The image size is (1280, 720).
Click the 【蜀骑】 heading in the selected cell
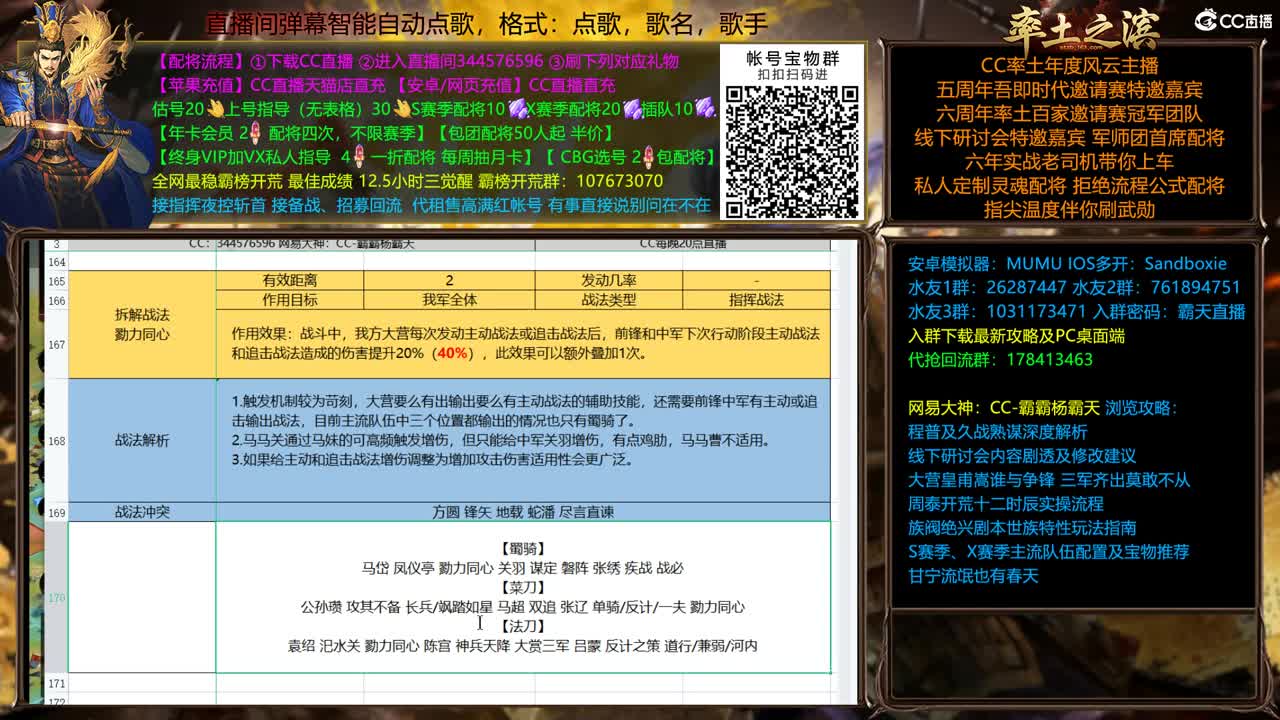522,548
